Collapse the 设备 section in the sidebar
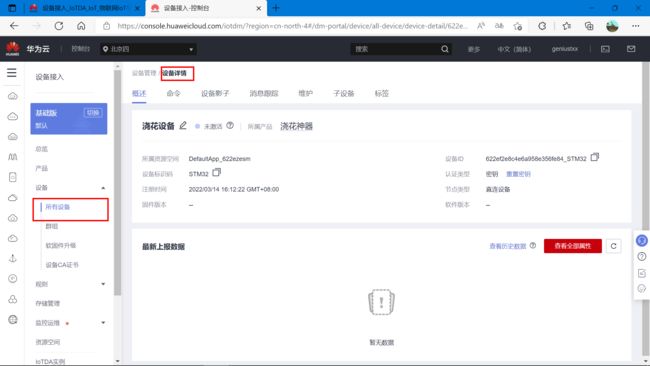This screenshot has width=650, height=366. click(x=103, y=188)
